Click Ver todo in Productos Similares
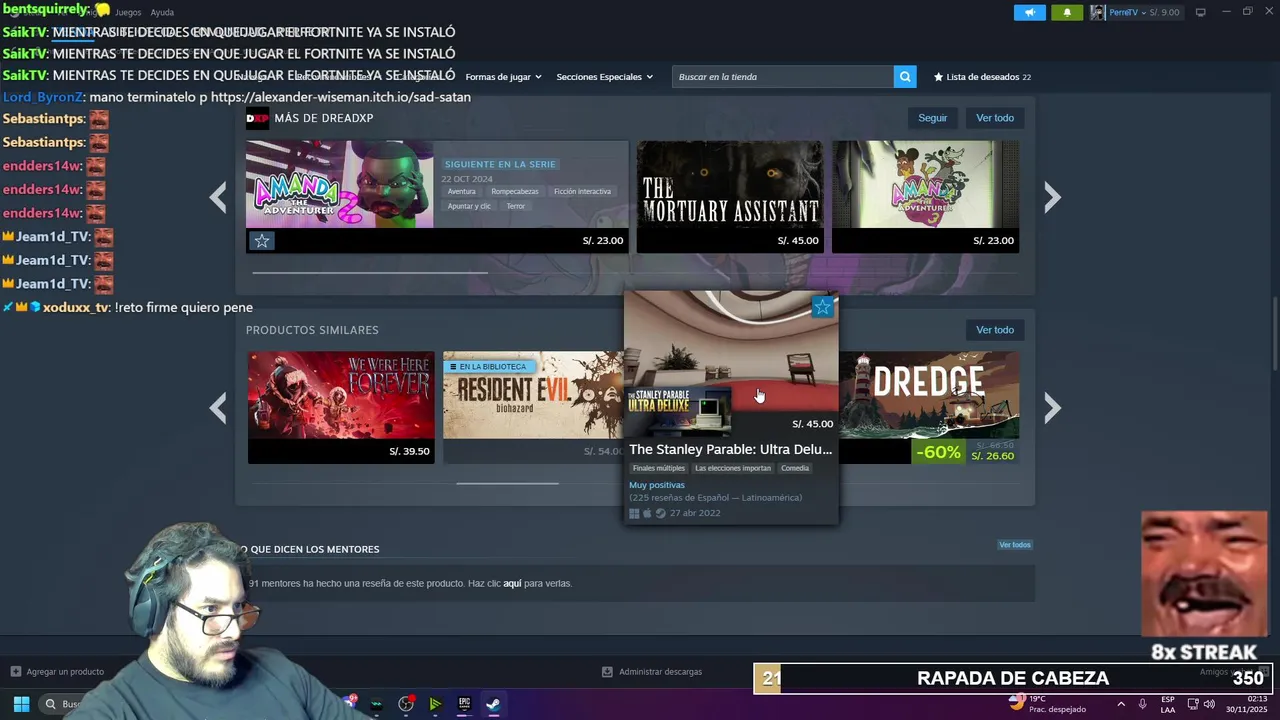 click(995, 330)
